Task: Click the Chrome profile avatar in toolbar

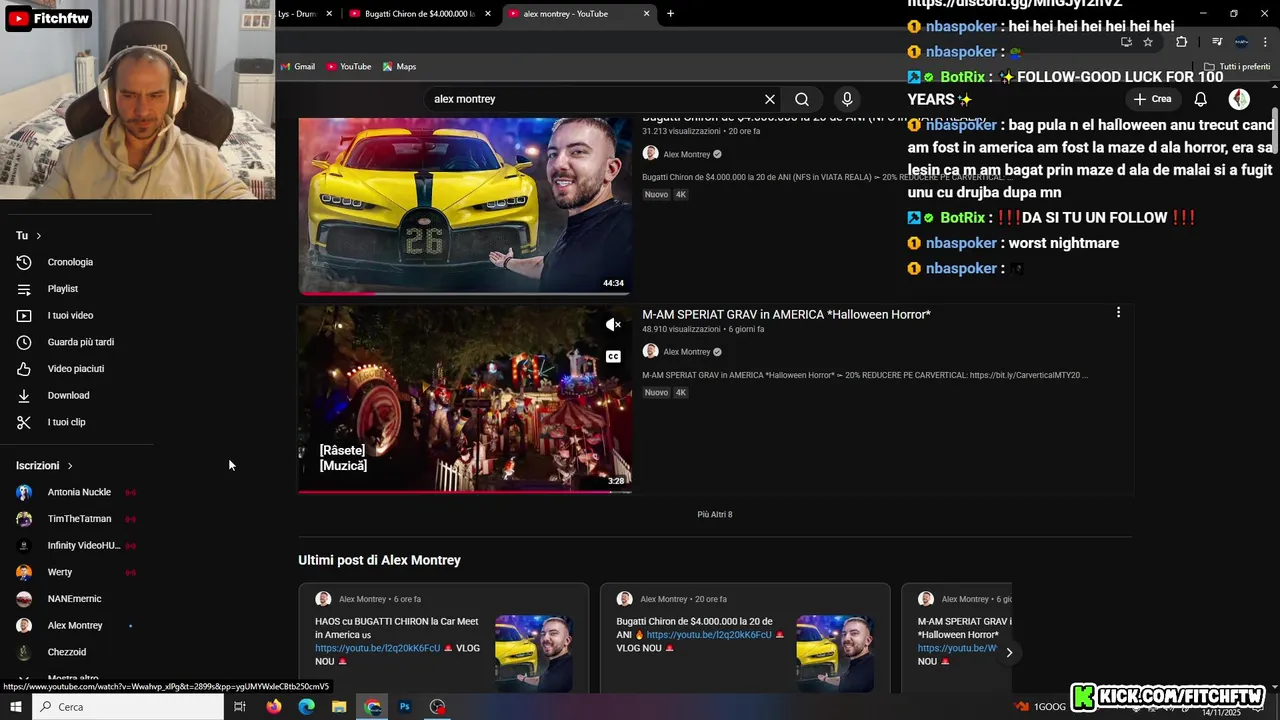Action: pyautogui.click(x=1241, y=42)
